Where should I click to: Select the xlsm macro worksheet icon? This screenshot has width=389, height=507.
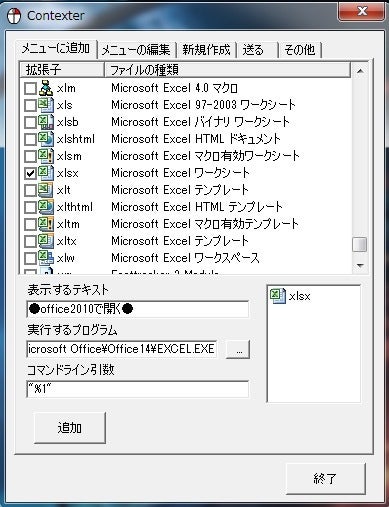[46, 156]
